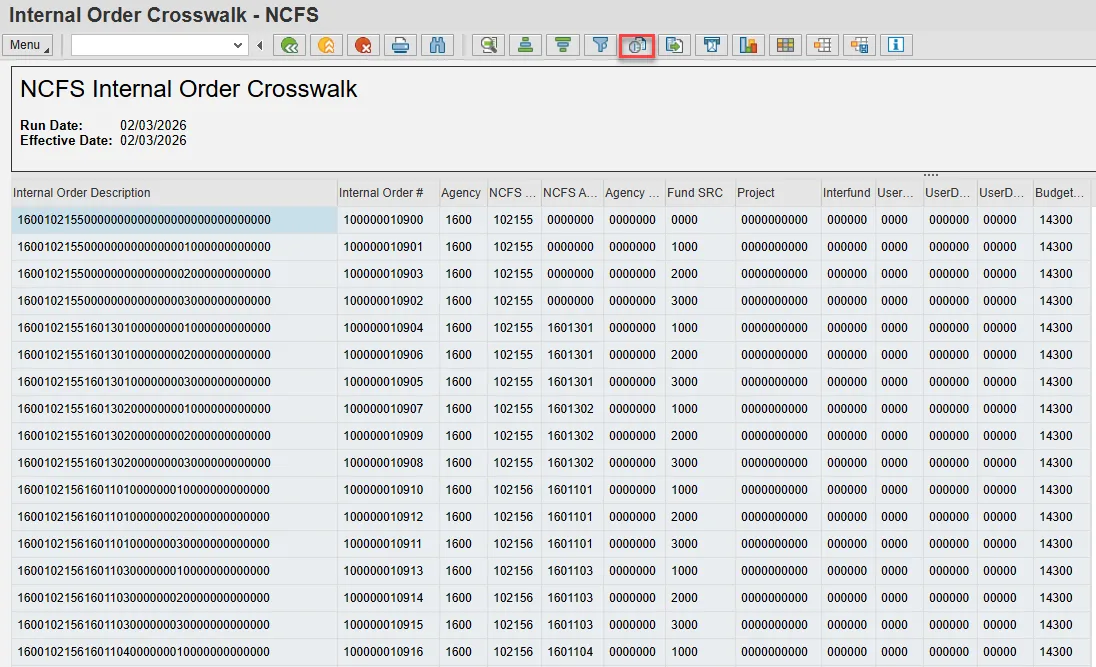This screenshot has width=1096, height=667.
Task: Sort ascending using toolbar icon
Action: coord(526,45)
